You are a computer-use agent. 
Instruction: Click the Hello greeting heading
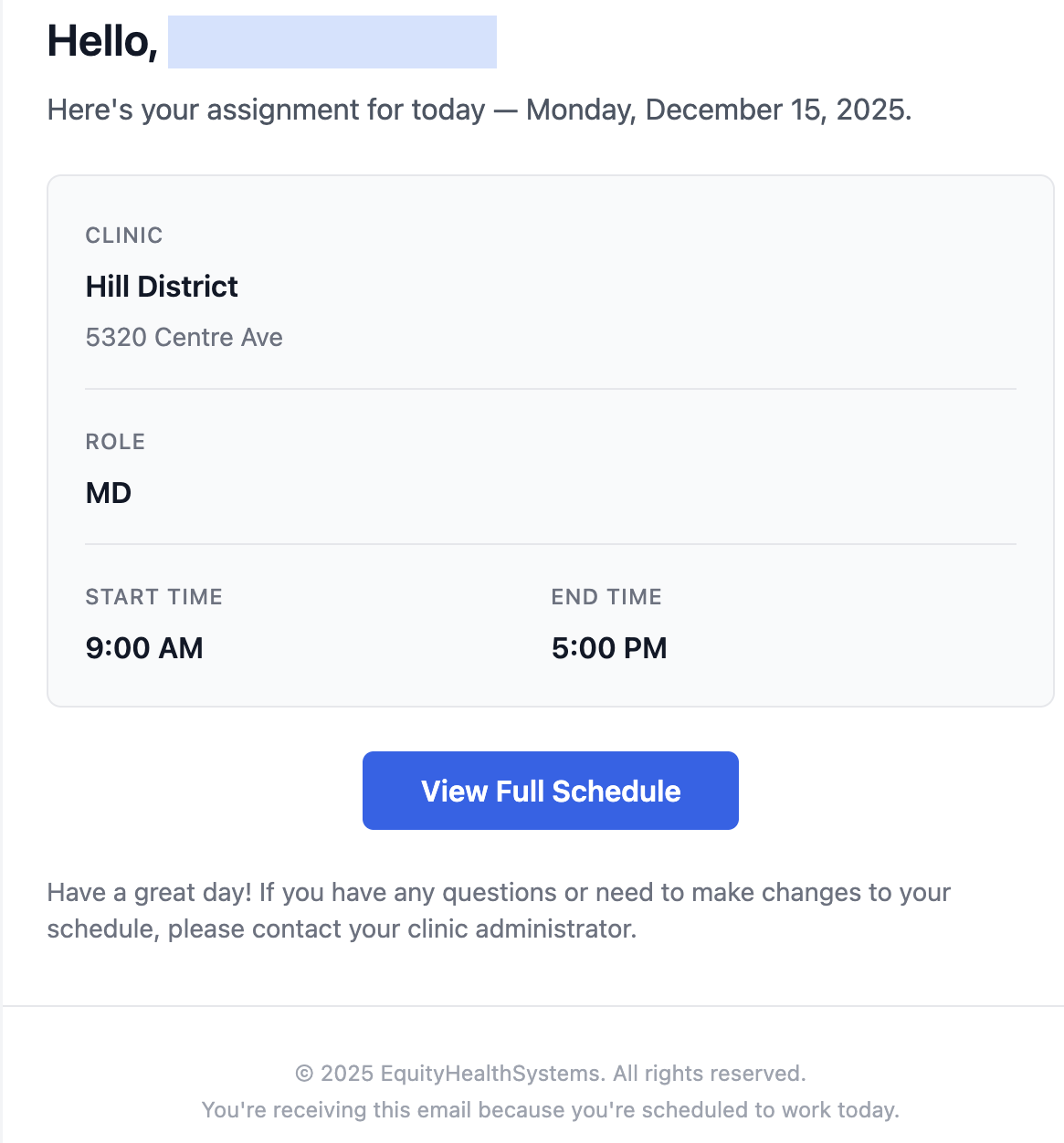(102, 42)
